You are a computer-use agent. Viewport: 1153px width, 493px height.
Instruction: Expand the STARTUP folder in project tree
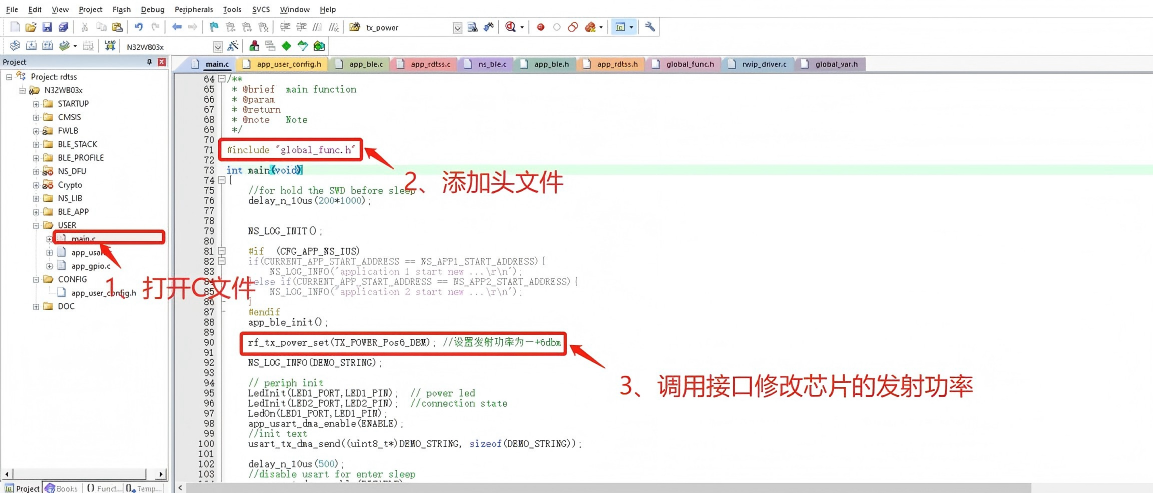click(36, 104)
